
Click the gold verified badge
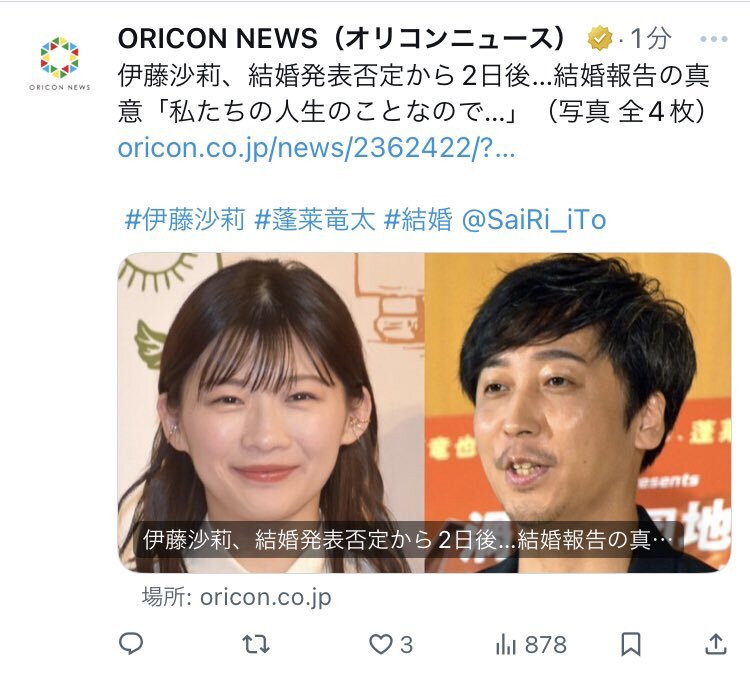(600, 39)
